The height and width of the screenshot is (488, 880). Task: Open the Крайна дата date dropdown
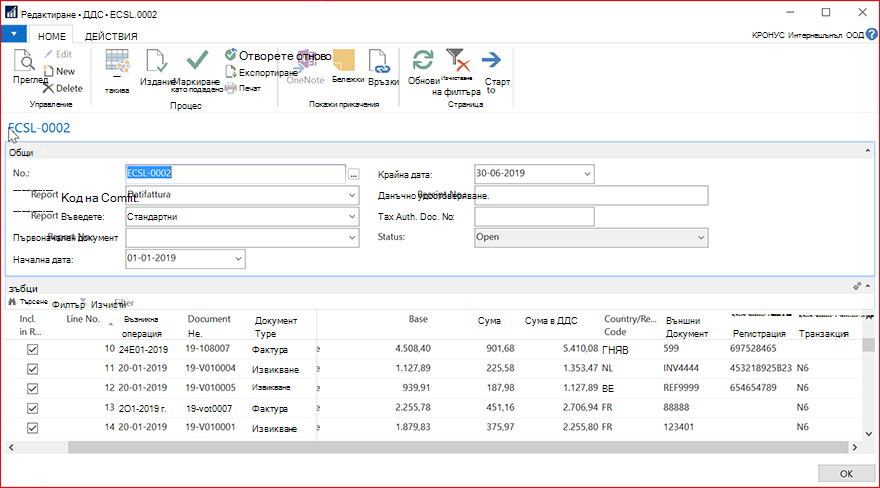tap(587, 174)
